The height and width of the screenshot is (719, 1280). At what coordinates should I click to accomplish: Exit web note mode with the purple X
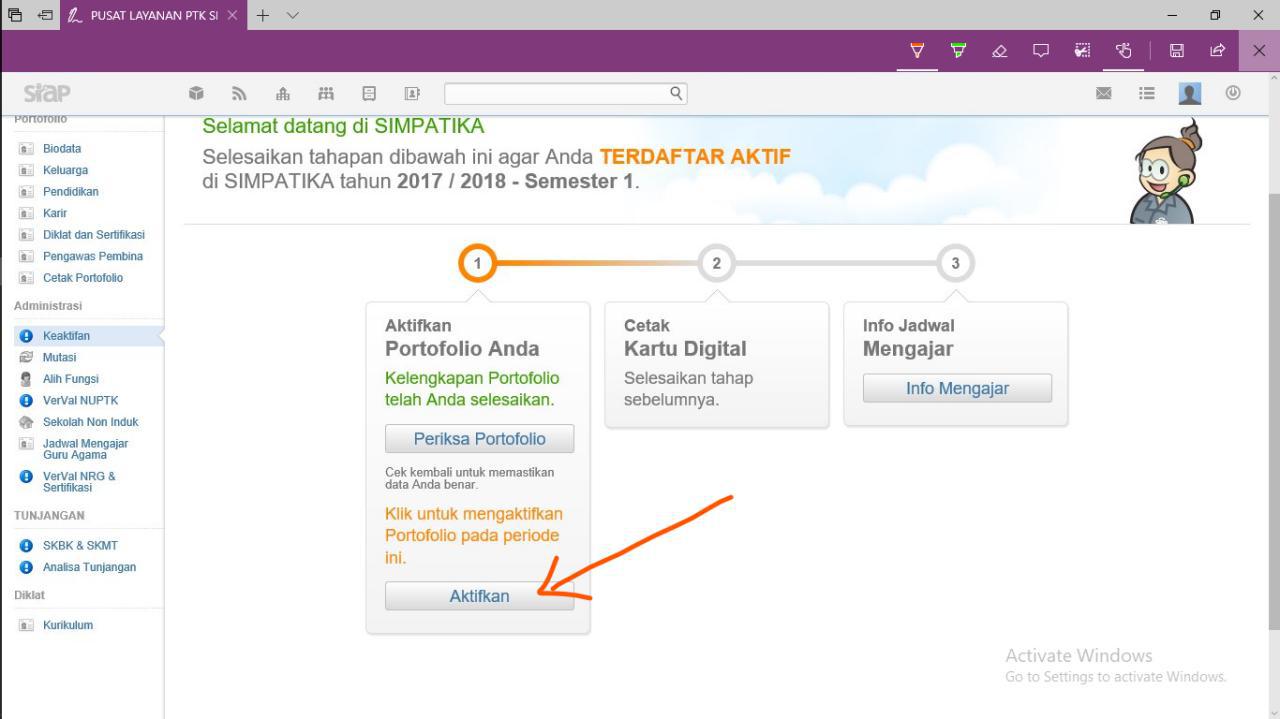[x=1259, y=51]
